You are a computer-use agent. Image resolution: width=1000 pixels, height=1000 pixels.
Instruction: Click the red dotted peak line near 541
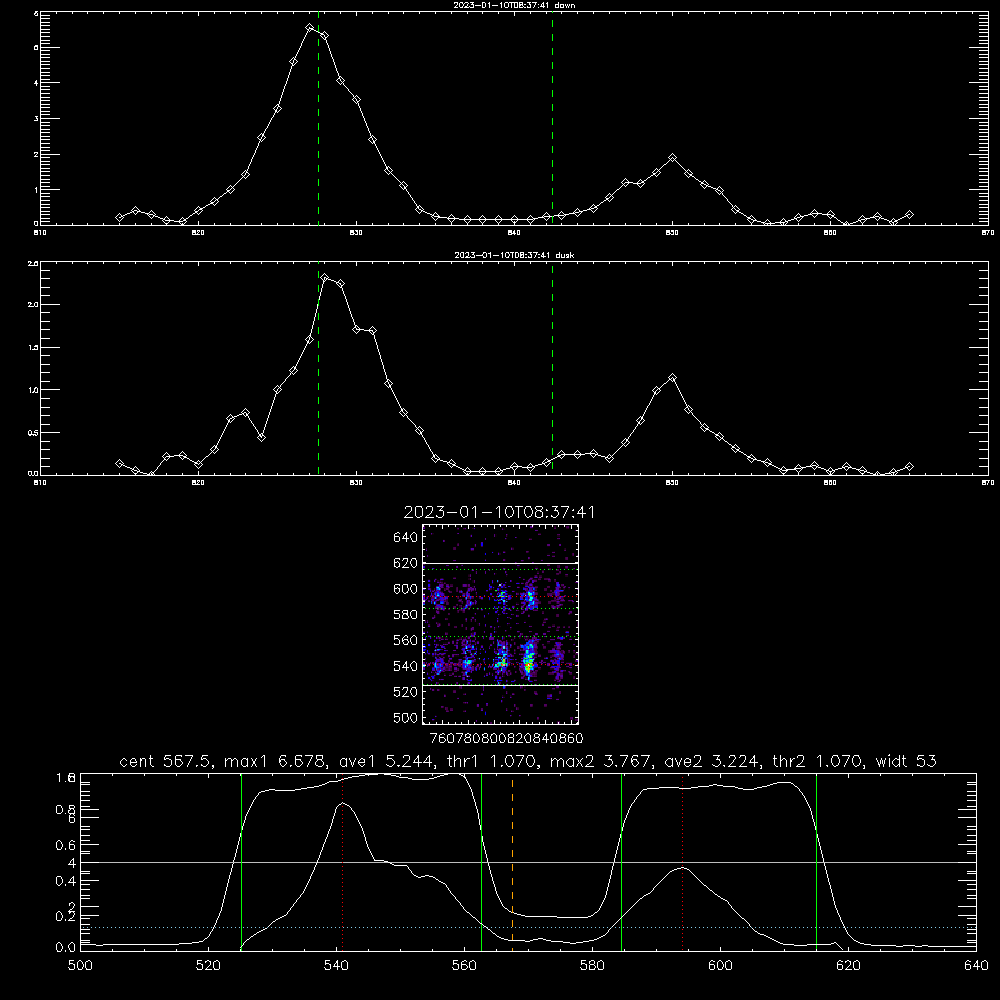pos(342,861)
